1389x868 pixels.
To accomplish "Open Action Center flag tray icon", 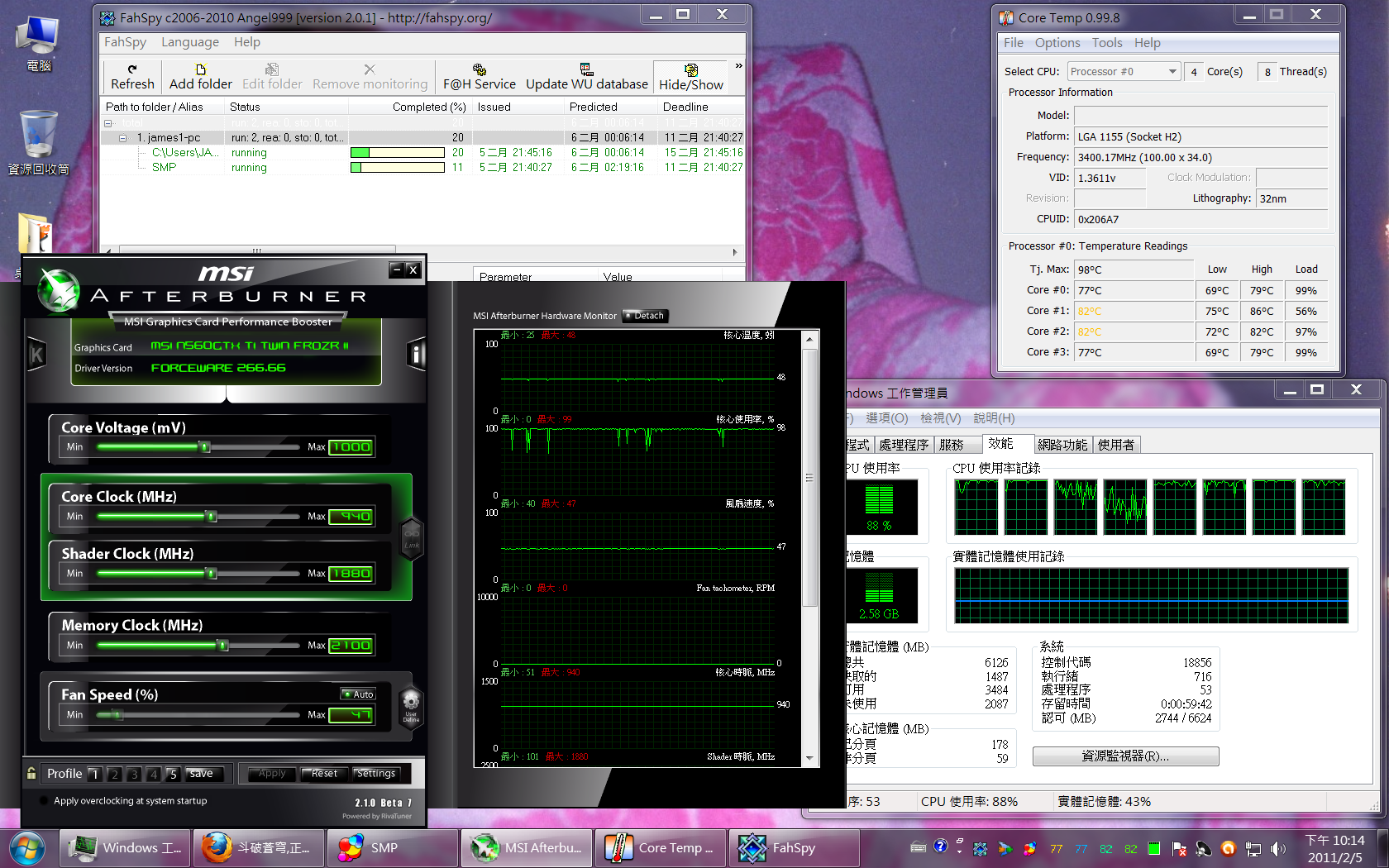I will (x=1180, y=848).
